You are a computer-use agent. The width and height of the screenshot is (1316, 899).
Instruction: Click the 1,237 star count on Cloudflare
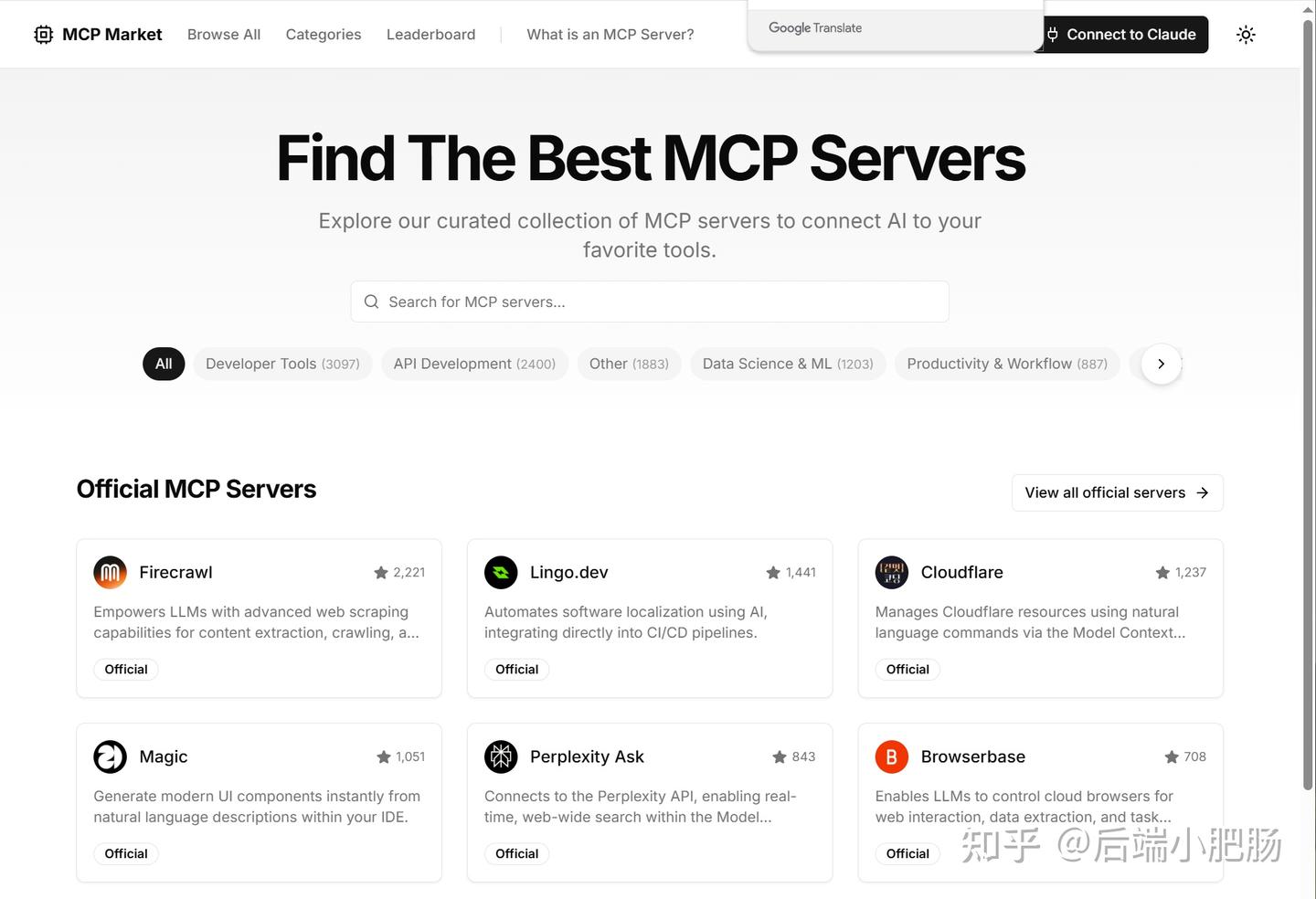click(x=1191, y=573)
